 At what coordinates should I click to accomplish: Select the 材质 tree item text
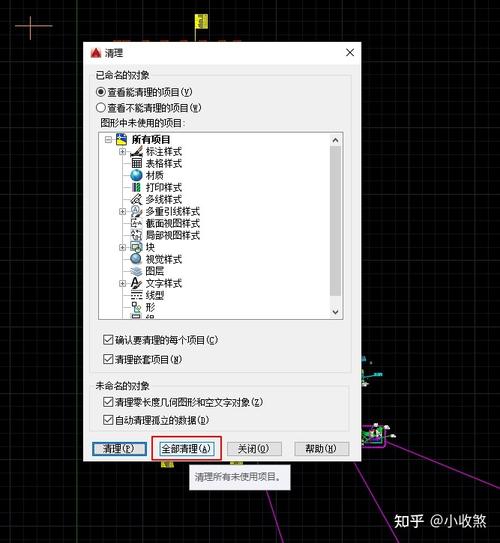point(155,175)
